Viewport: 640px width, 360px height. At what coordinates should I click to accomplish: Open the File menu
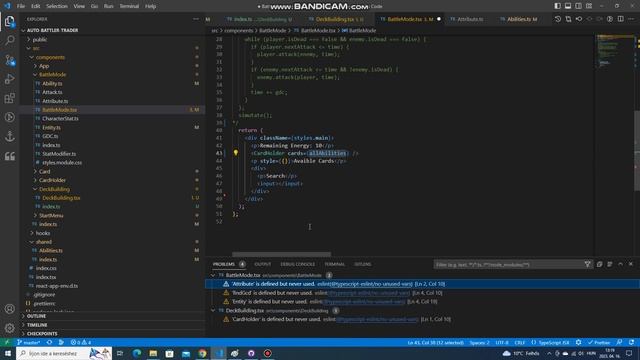[21, 6]
